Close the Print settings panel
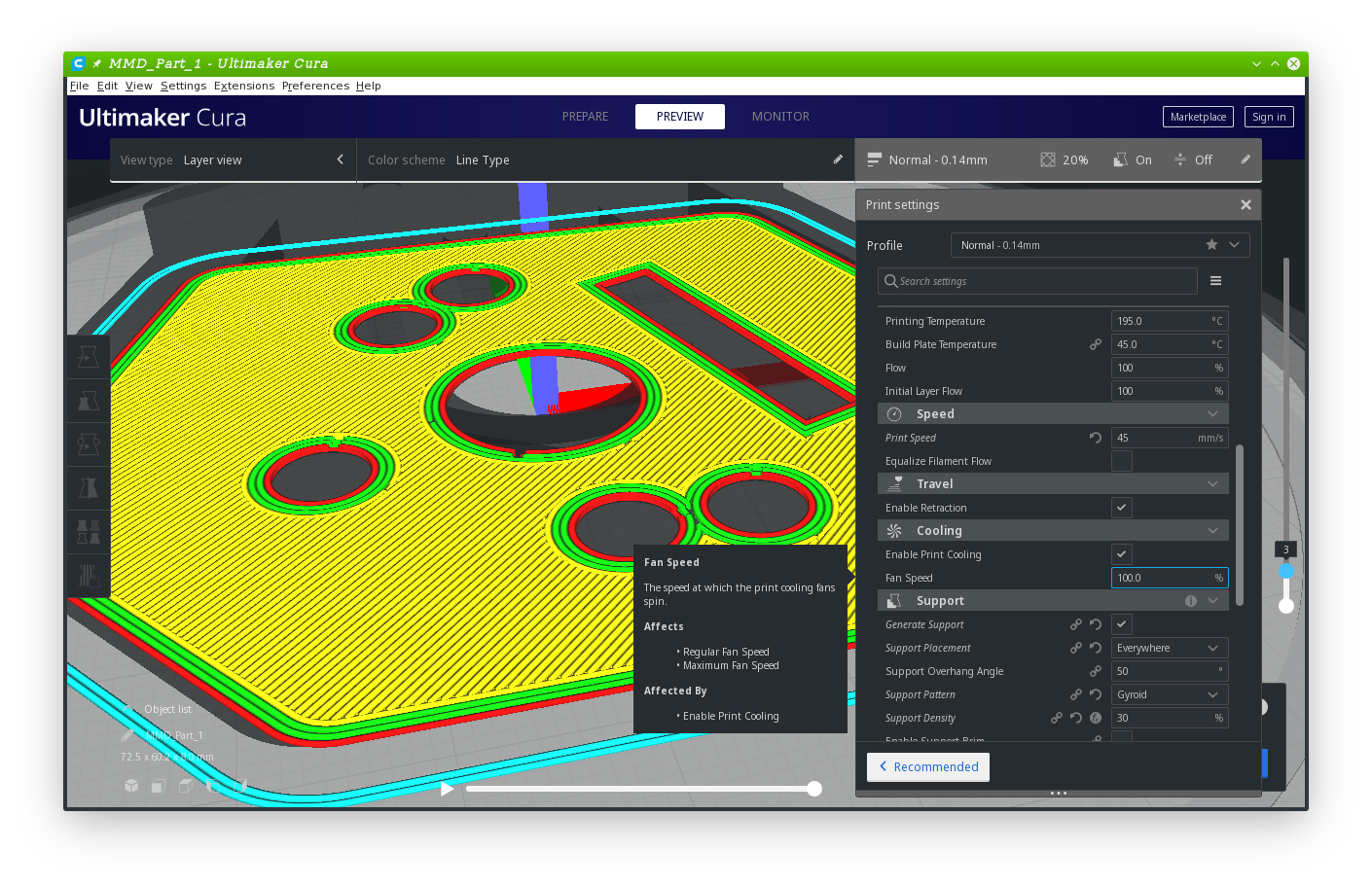1372x886 pixels. point(1246,205)
